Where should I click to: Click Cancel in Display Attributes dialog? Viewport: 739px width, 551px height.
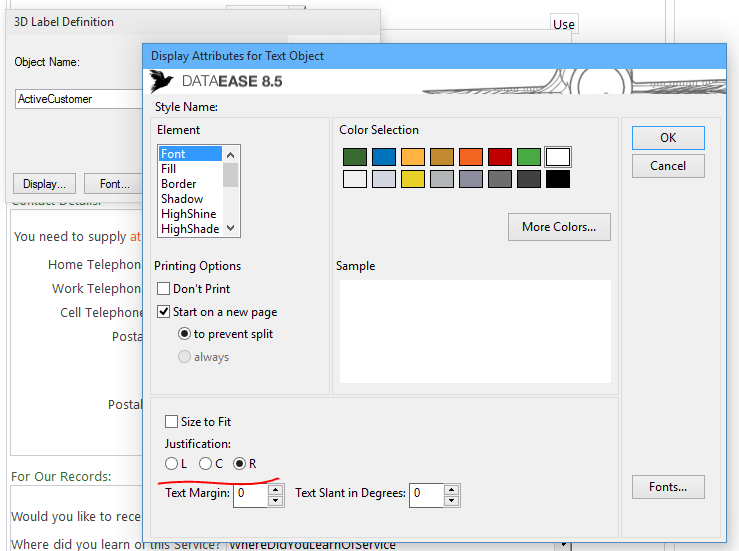[x=668, y=166]
